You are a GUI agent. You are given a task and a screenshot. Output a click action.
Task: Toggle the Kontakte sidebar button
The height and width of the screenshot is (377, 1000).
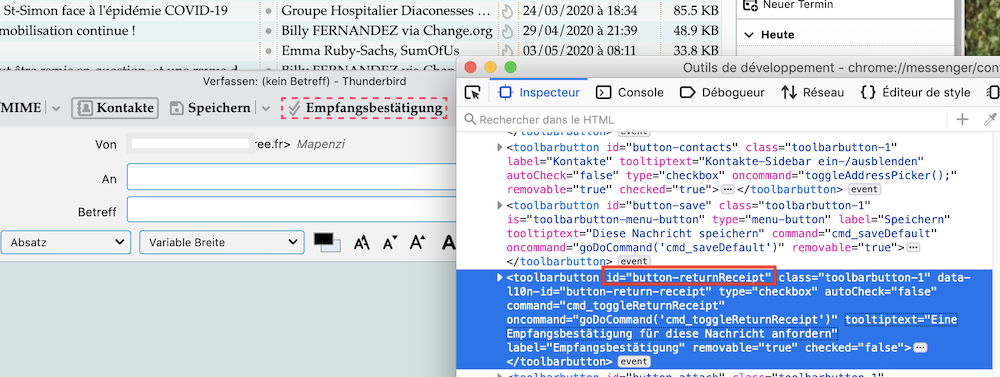tap(115, 108)
